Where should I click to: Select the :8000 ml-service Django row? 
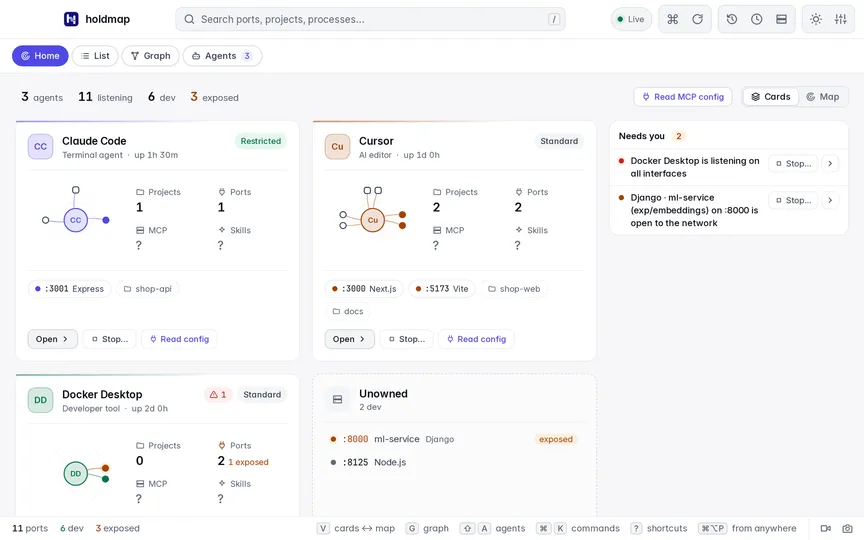coord(454,439)
